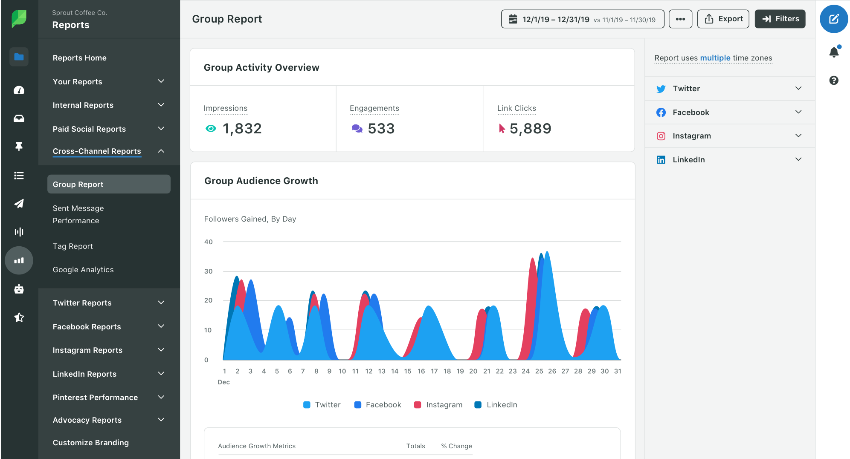Viewport: 850px width, 459px height.
Task: Click the Sprout leaf logo icon
Action: point(18,19)
